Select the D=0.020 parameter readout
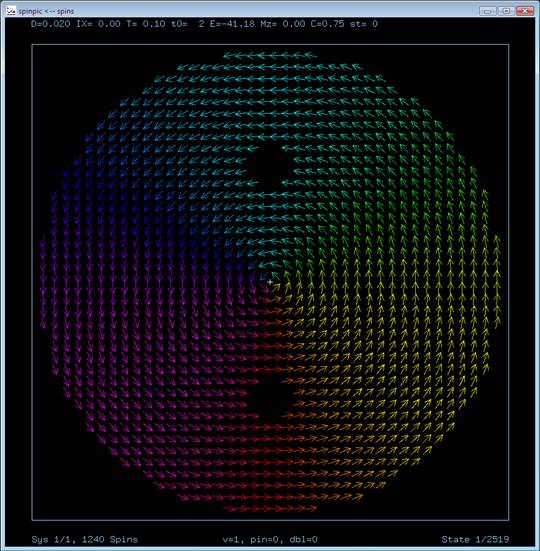The width and height of the screenshot is (540, 551). (x=51, y=24)
